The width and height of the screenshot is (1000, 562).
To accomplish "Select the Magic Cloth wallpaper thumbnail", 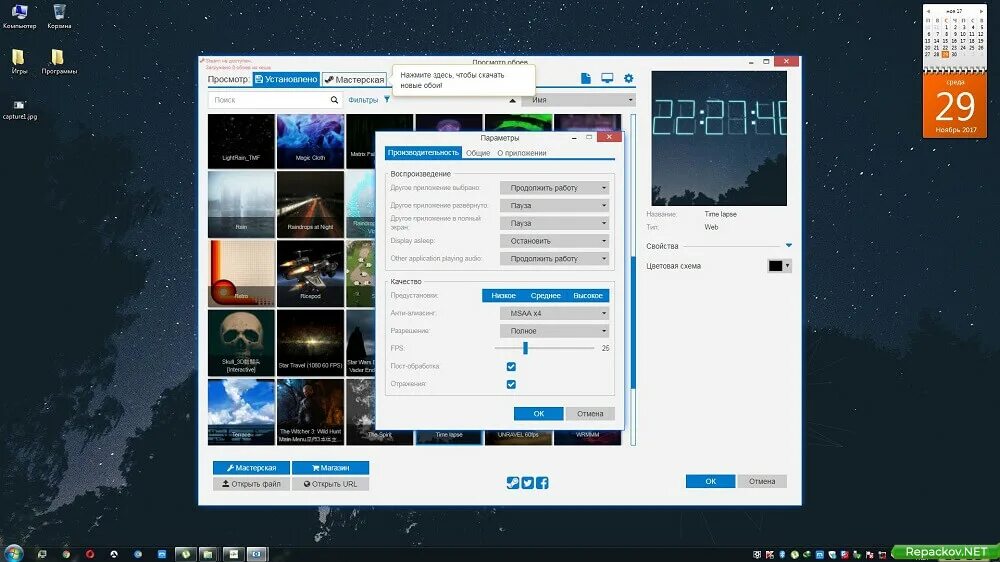I will pyautogui.click(x=310, y=141).
